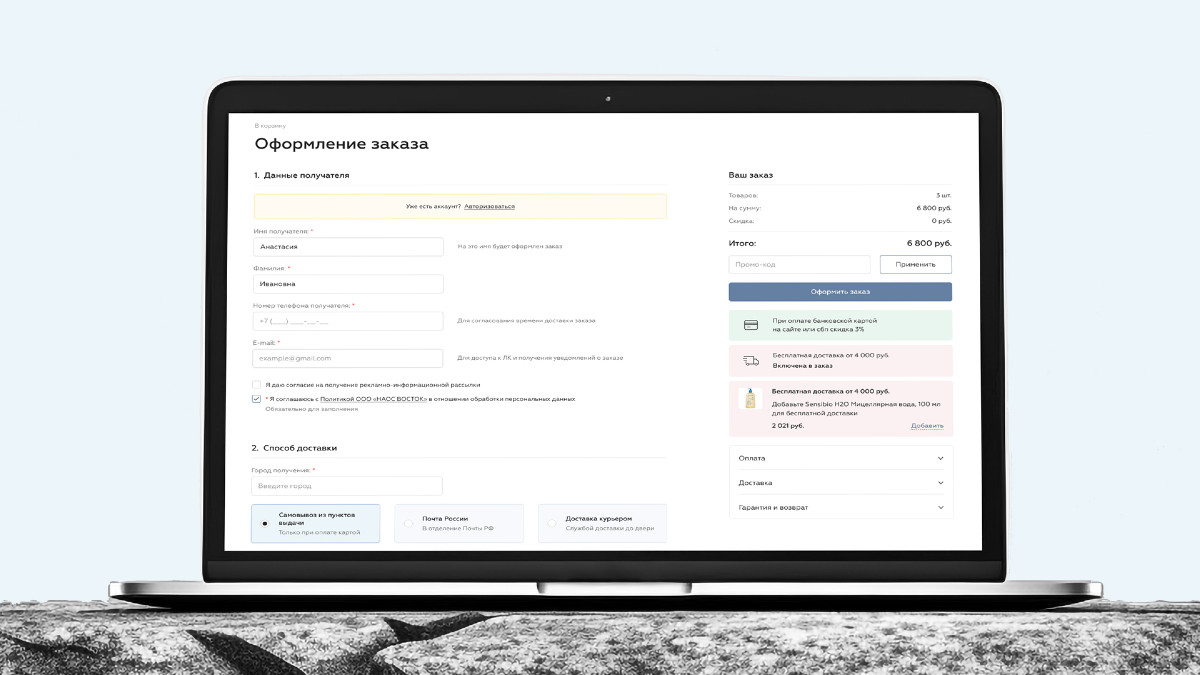This screenshot has height=675, width=1200.
Task: Select Доставка курьером delivery option
Action: 551,523
